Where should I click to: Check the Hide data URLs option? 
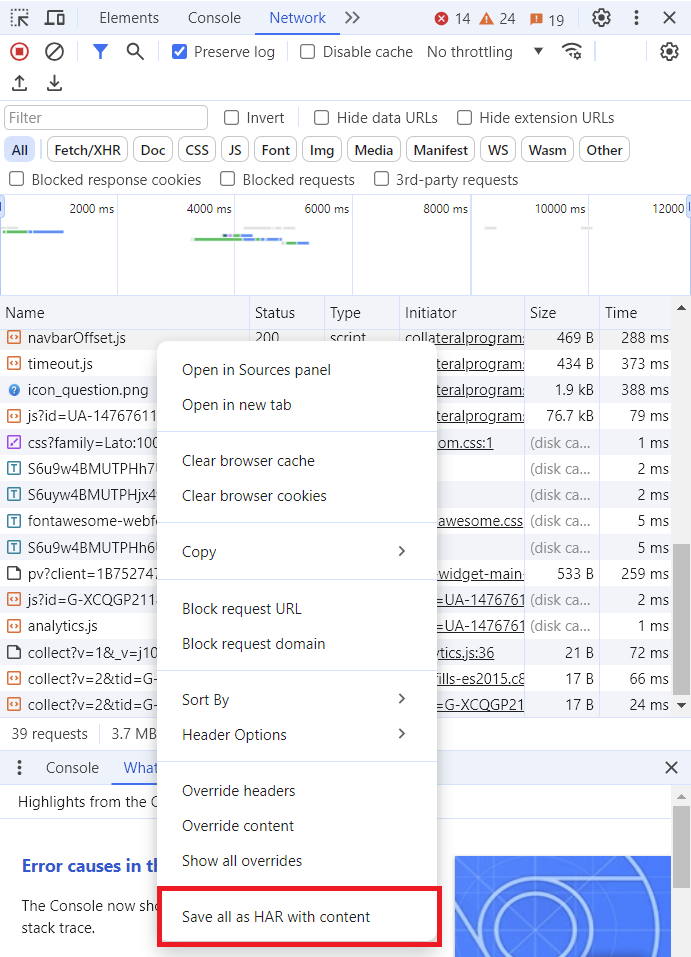pyautogui.click(x=321, y=117)
